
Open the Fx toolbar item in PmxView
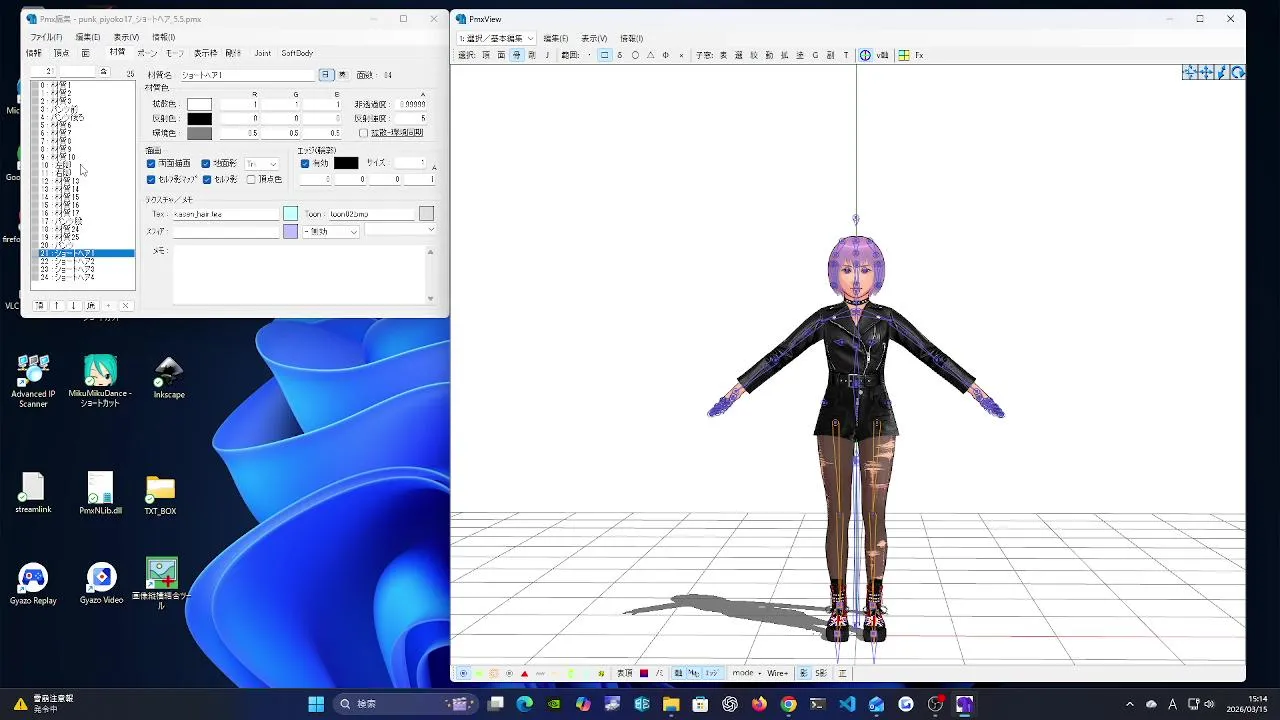tap(919, 55)
